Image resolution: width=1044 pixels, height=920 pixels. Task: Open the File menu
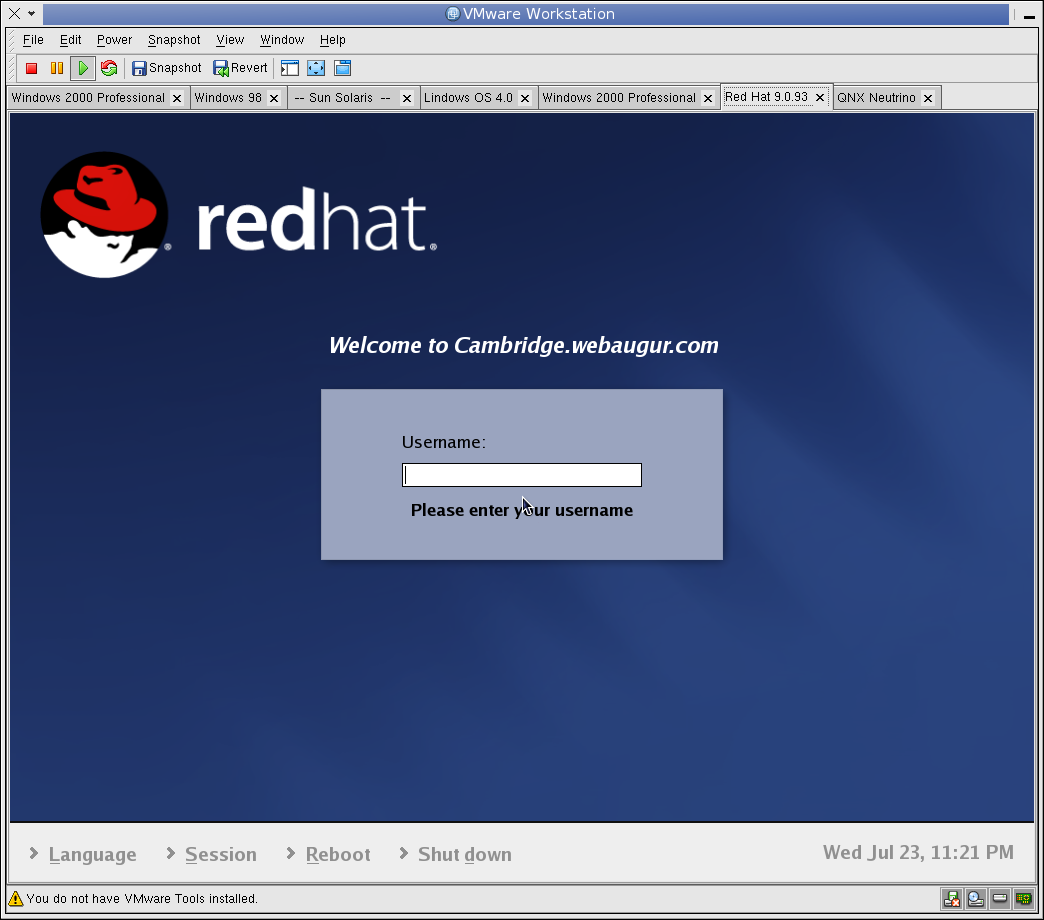[x=33, y=40]
